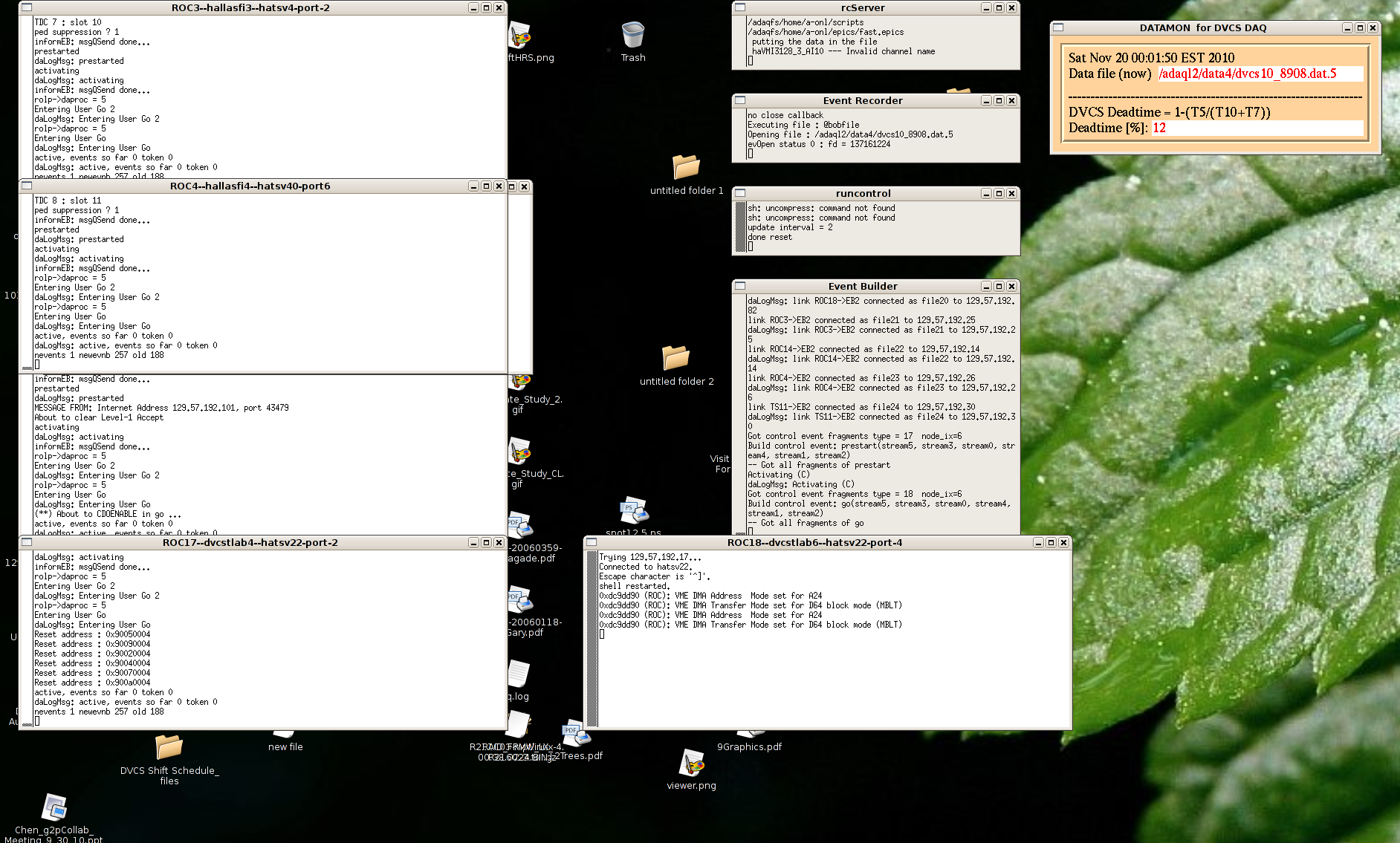The image size is (1400, 843).
Task: Focus the rcServer window title bar
Action: click(x=863, y=7)
